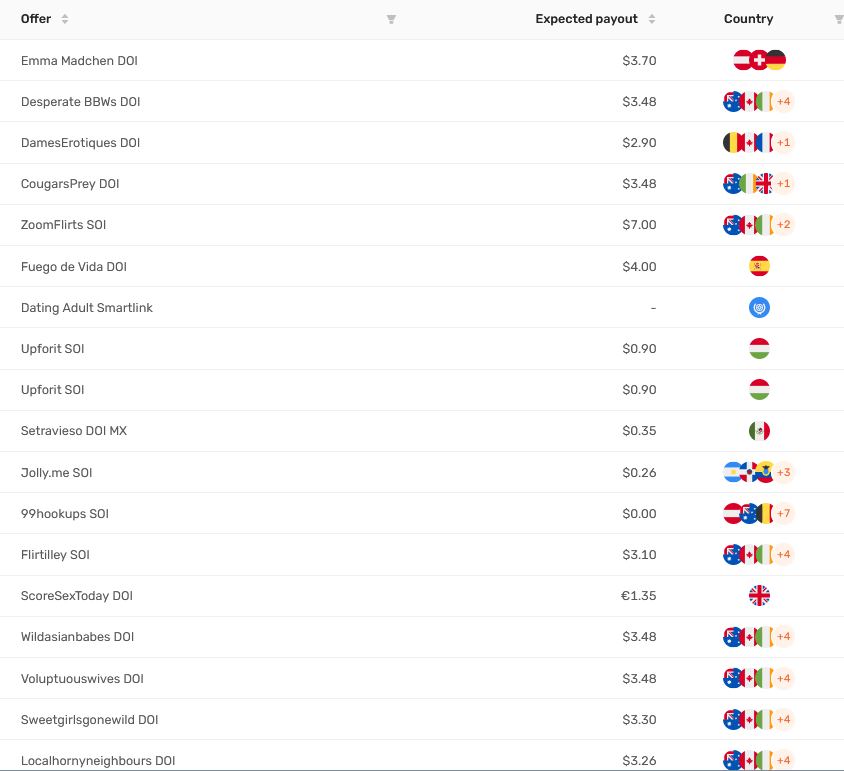Sort by the Offer column arrows
This screenshot has width=844, height=771.
[65, 19]
